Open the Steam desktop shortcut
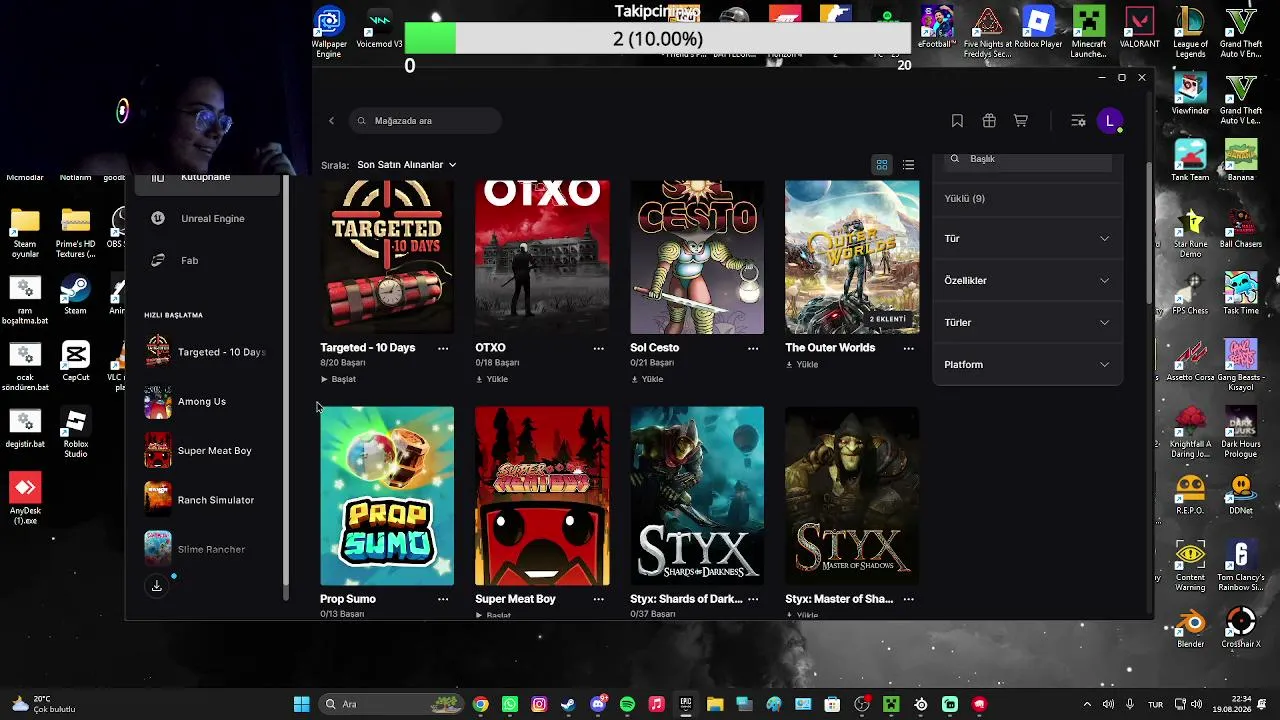 (x=75, y=297)
